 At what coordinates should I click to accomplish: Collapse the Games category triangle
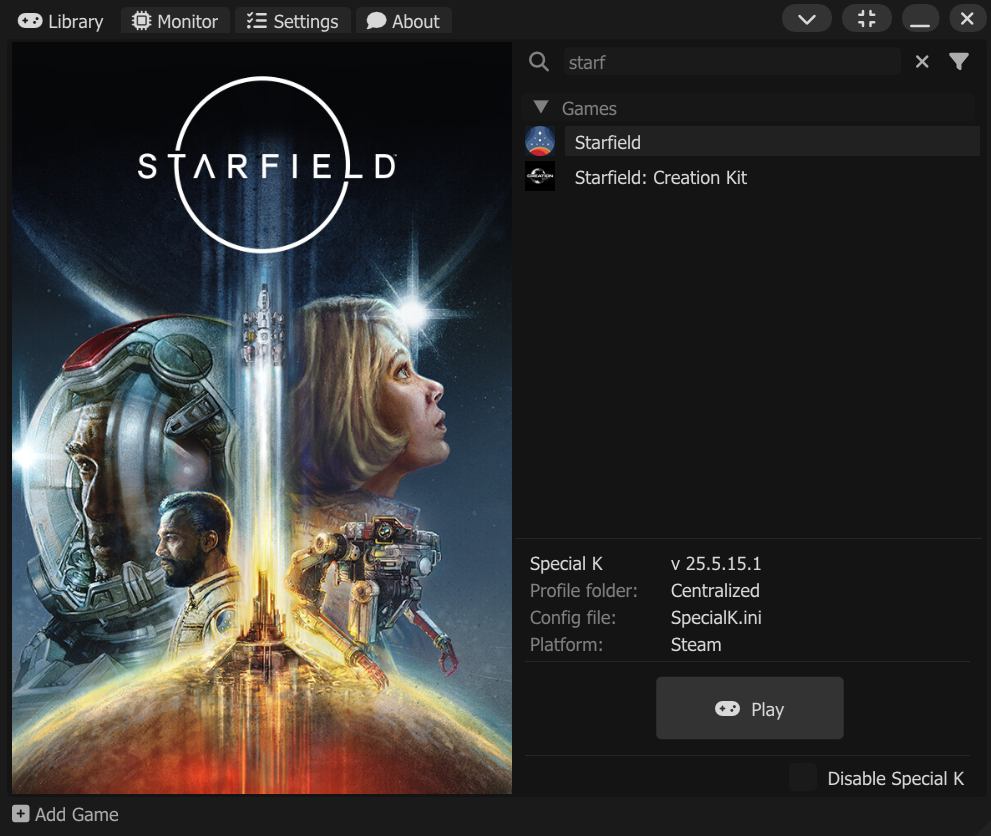tap(541, 108)
